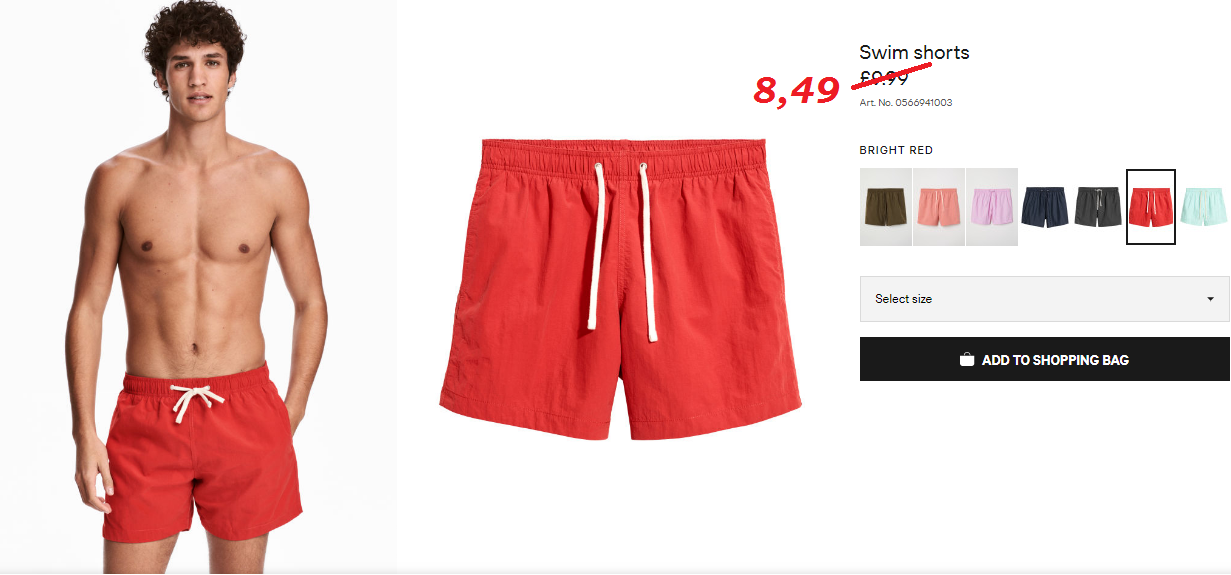1231x575 pixels.
Task: Select the navy blue shorts swatch
Action: 1045,207
